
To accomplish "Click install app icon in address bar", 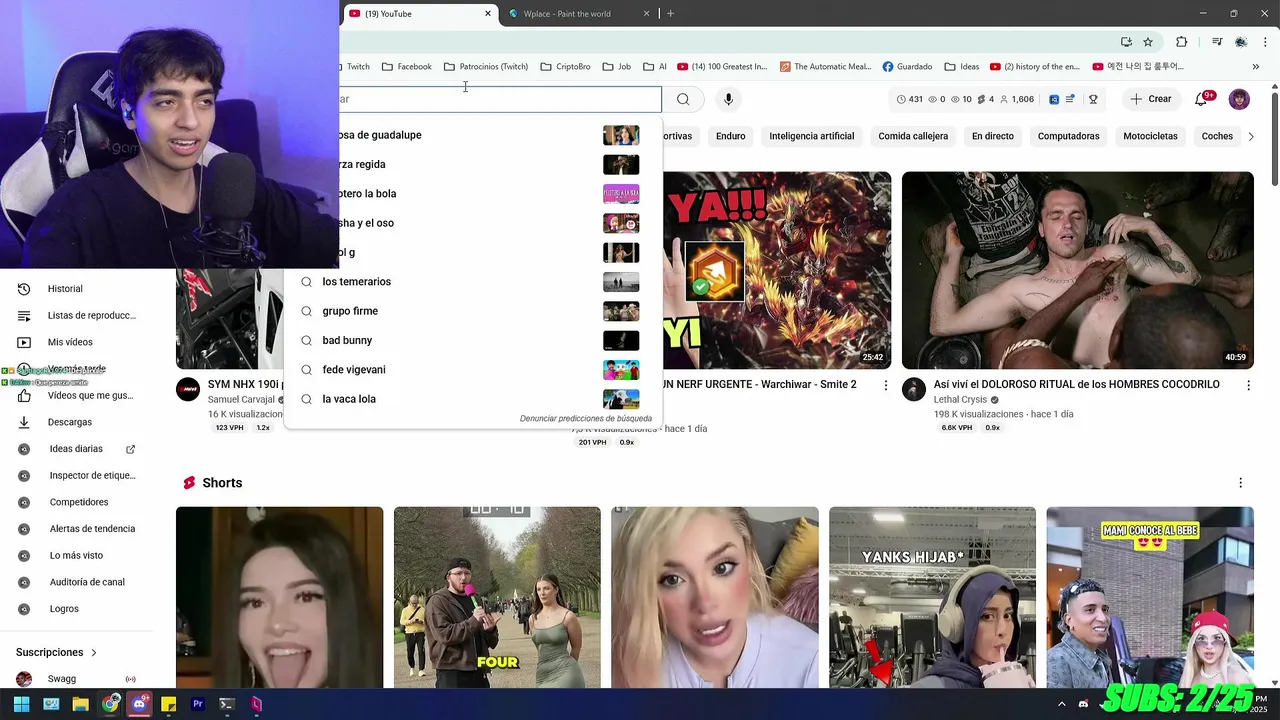I will 1126,42.
